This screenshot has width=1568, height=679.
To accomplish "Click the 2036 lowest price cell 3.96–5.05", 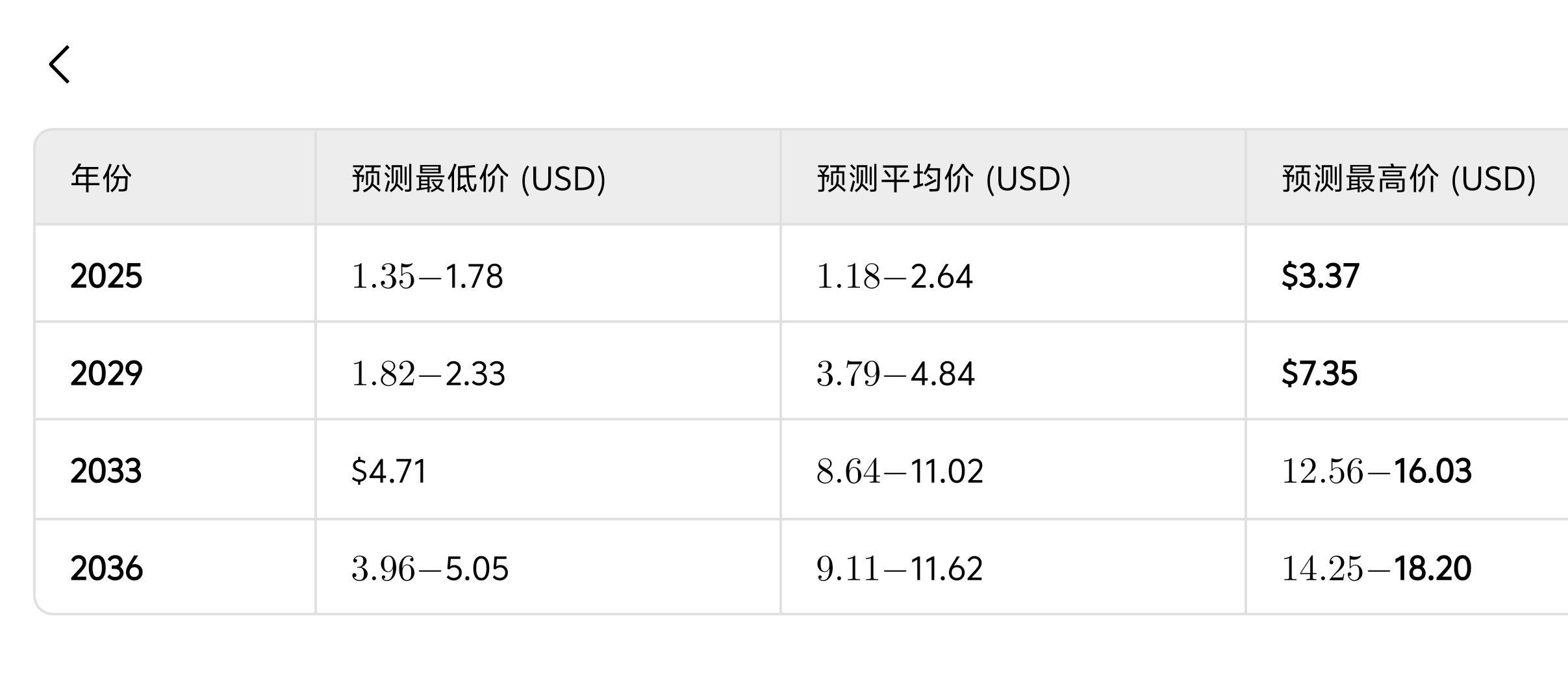I will pyautogui.click(x=430, y=569).
